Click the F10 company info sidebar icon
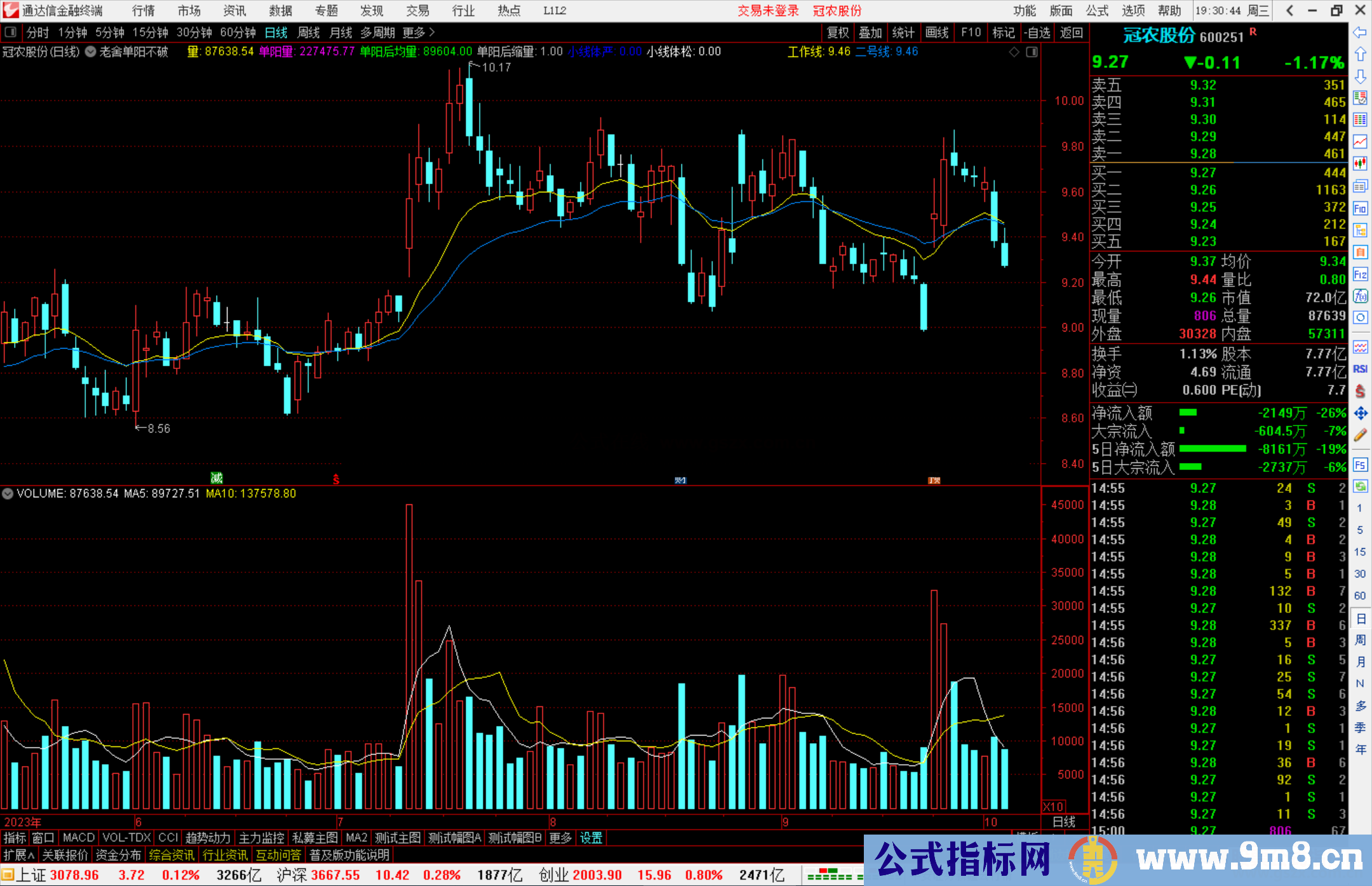The height and width of the screenshot is (886, 1372). coord(1360,208)
